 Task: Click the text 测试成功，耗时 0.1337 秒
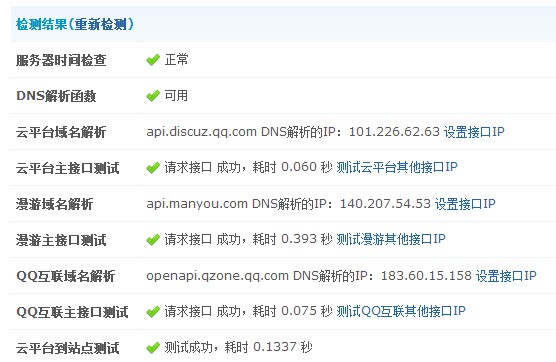[x=238, y=347]
